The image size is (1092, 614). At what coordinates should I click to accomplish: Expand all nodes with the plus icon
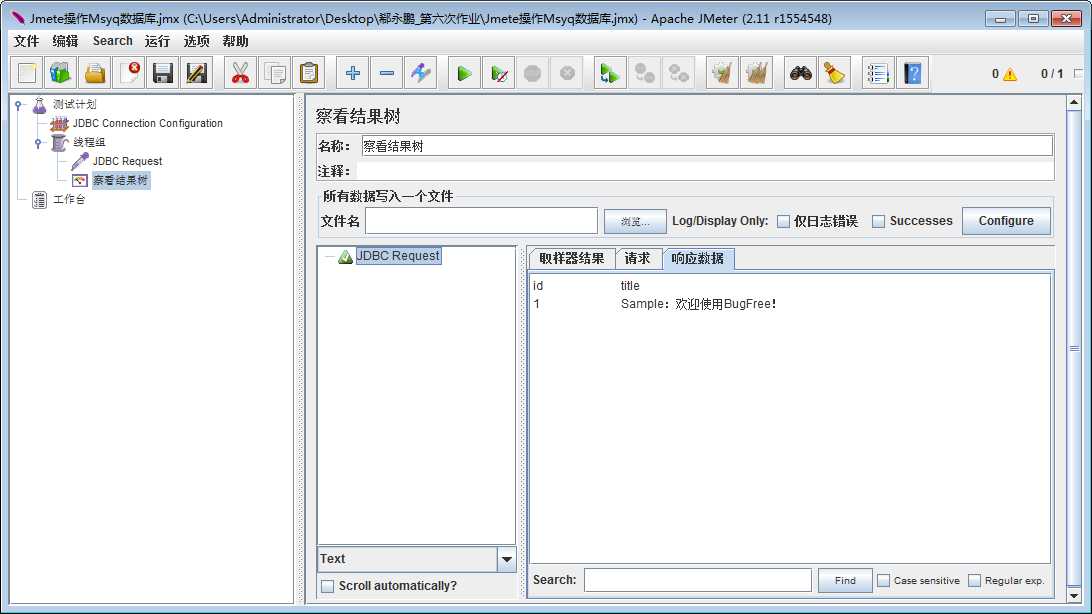[352, 73]
